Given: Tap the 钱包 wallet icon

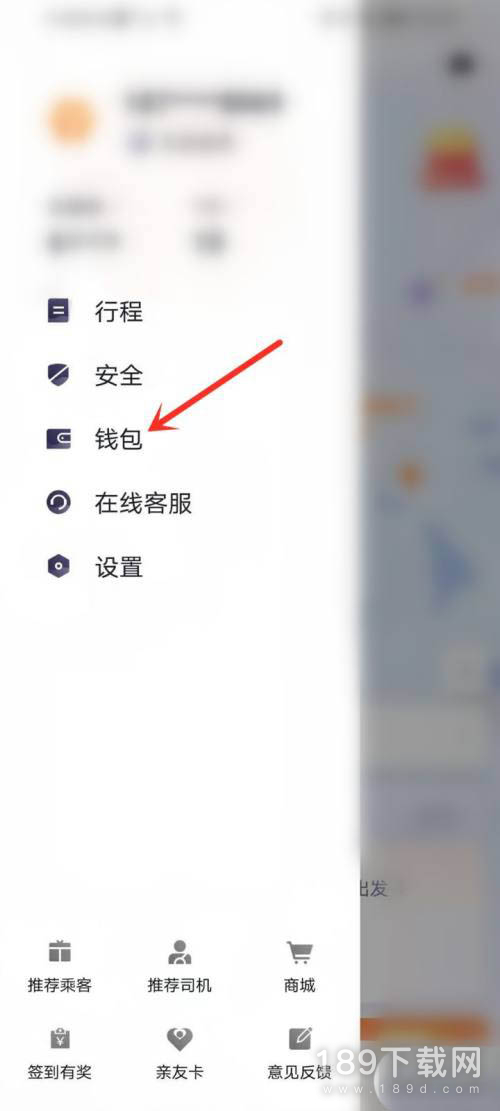Looking at the screenshot, I should coord(58,439).
